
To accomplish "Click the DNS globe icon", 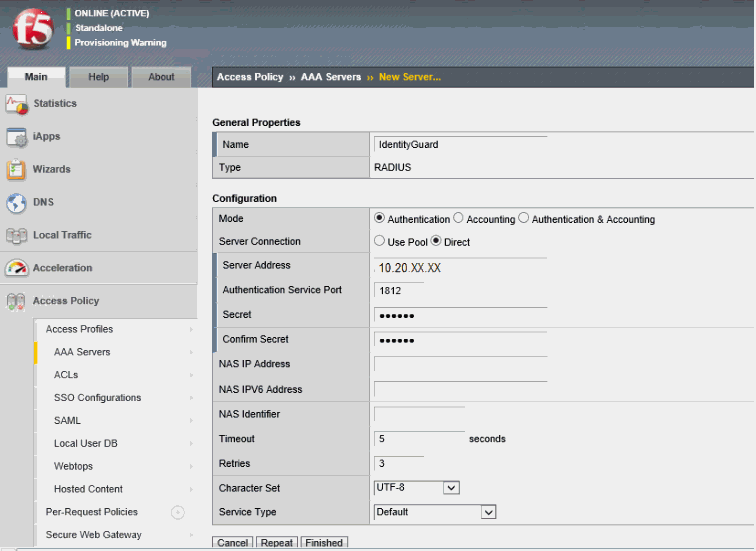I will (x=16, y=203).
